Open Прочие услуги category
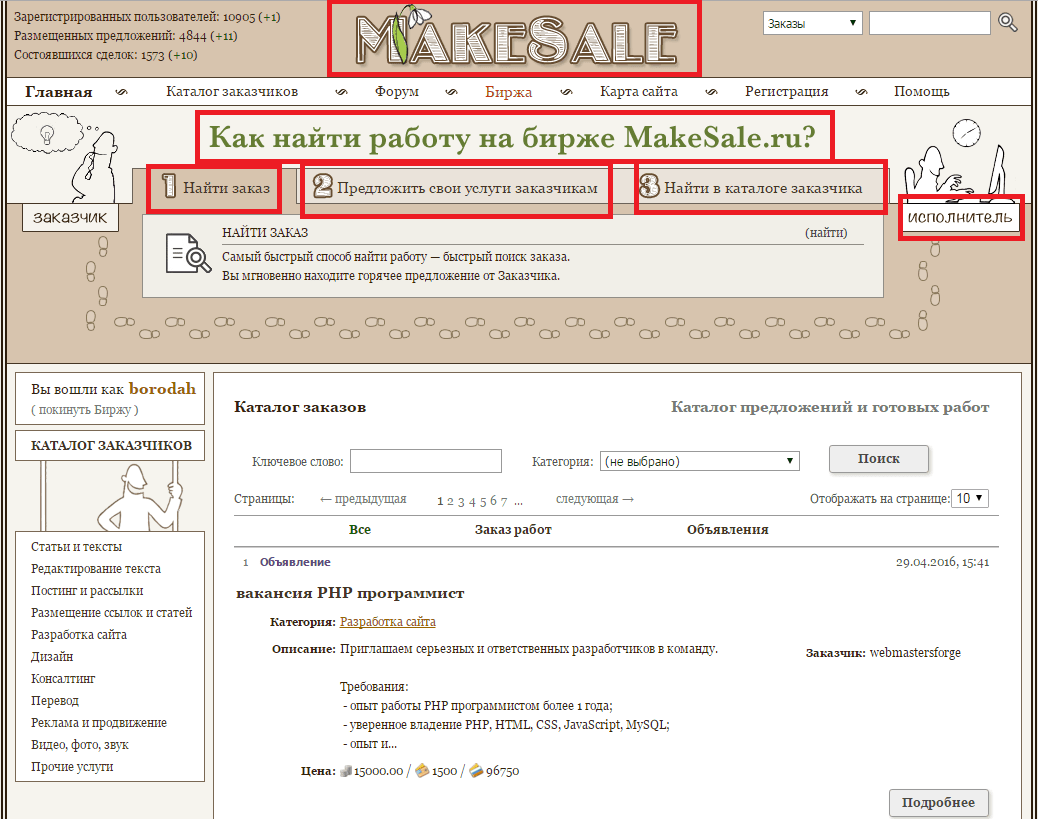The width and height of the screenshot is (1038, 819). point(71,766)
